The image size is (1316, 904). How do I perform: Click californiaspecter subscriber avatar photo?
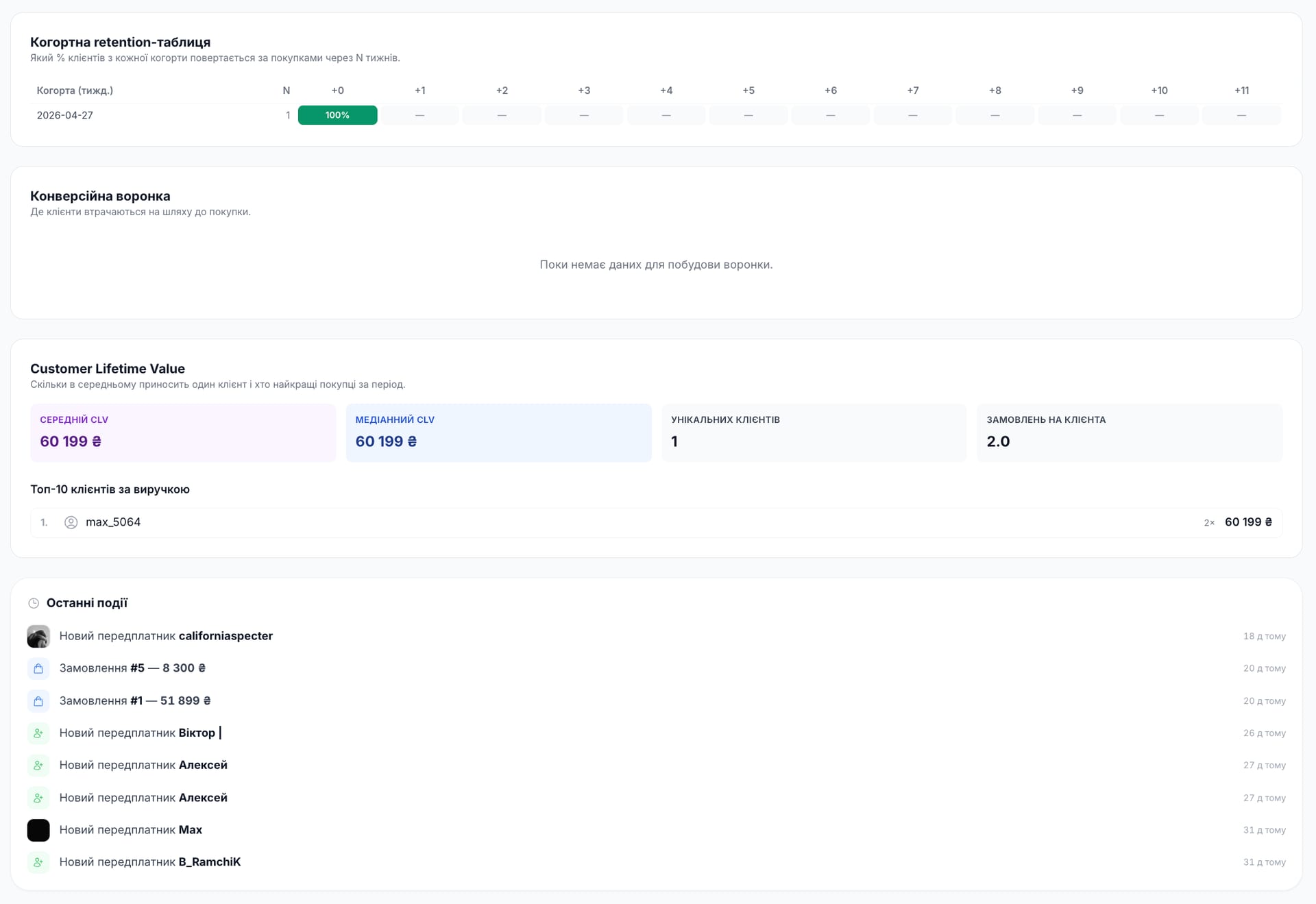coord(38,636)
